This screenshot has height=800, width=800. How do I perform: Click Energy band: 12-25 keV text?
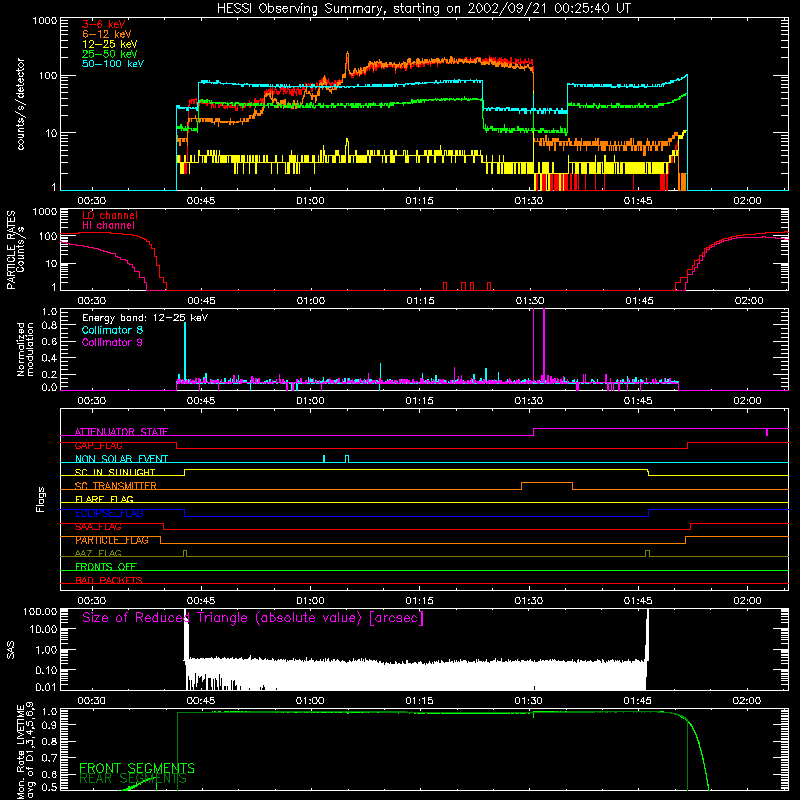(x=145, y=318)
